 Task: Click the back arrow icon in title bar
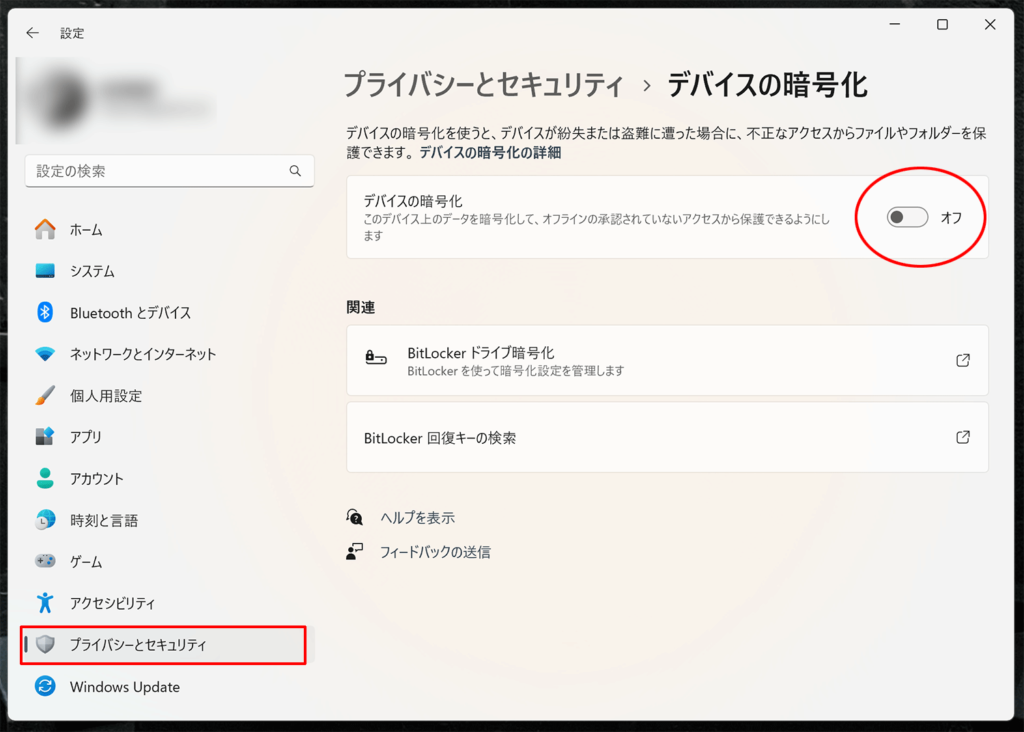(x=32, y=33)
